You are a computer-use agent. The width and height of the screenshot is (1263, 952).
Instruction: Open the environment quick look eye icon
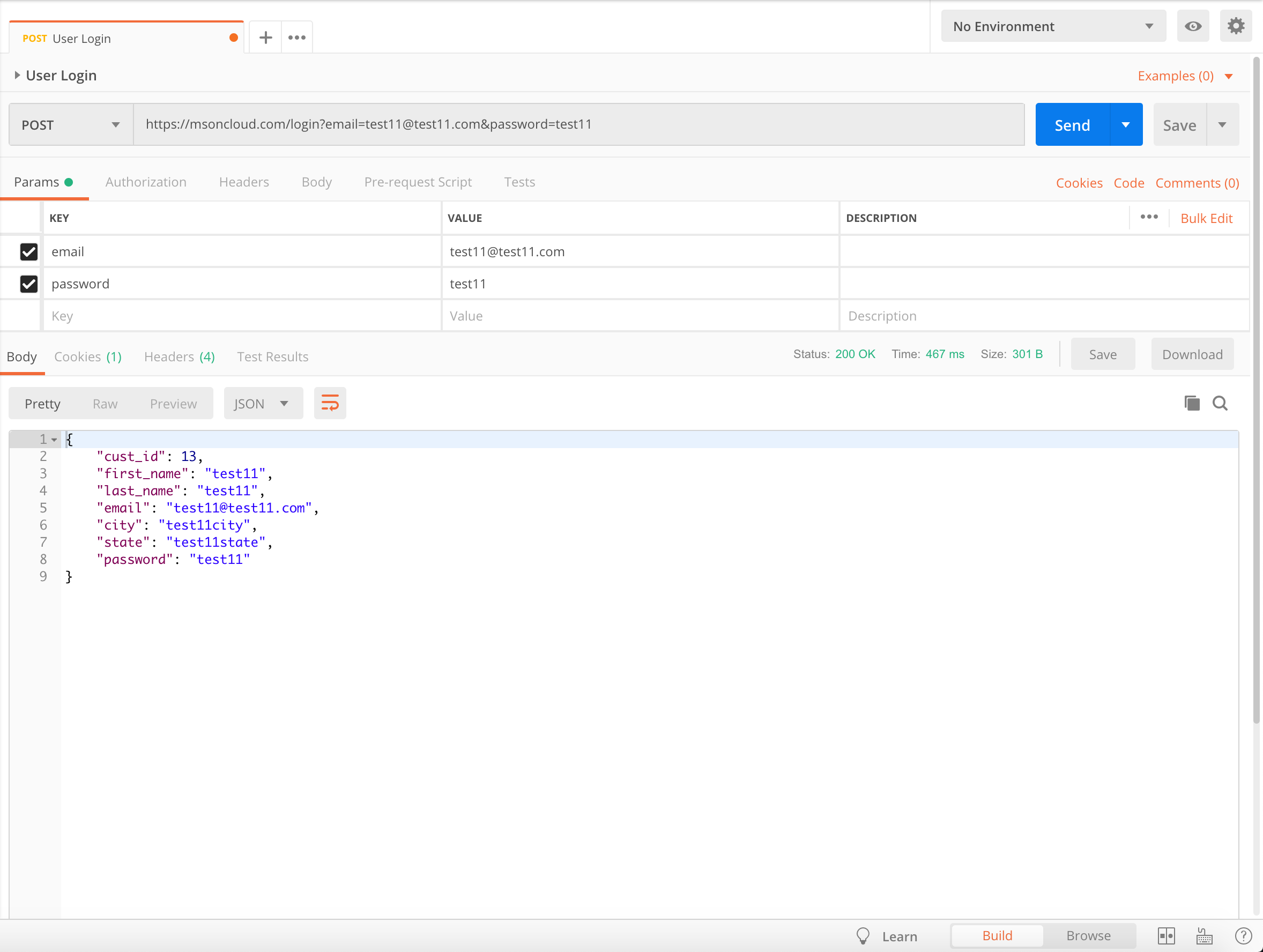1193,26
